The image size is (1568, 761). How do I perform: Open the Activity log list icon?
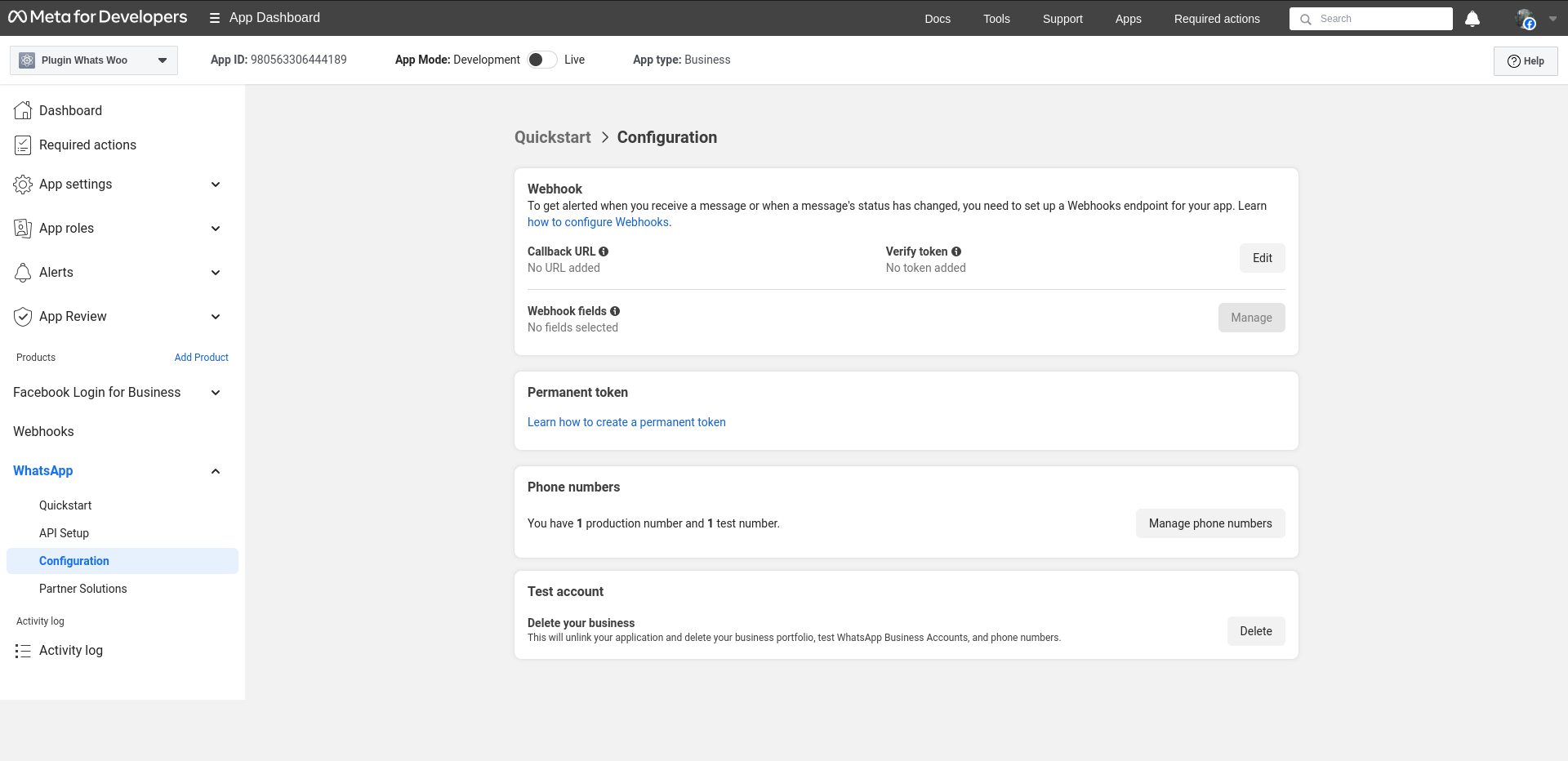[x=23, y=650]
